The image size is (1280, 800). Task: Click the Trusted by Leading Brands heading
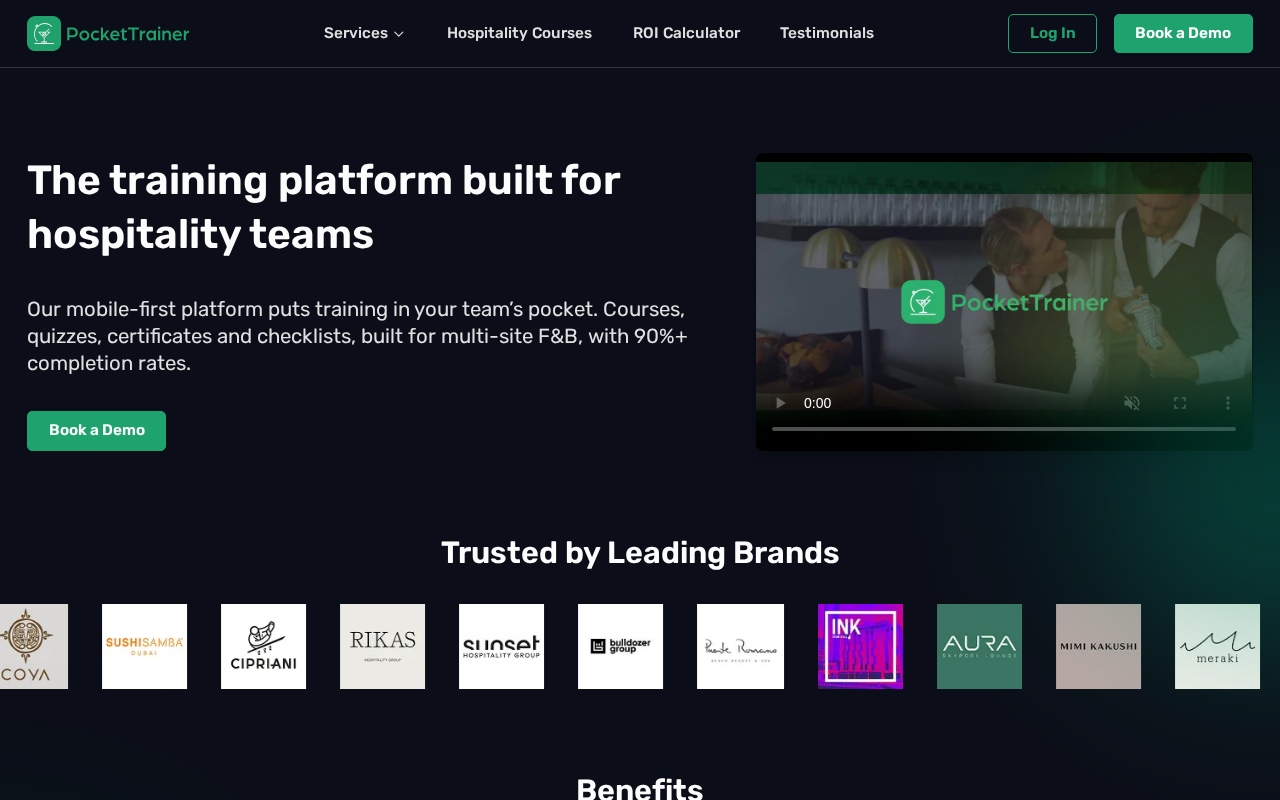pyautogui.click(x=640, y=553)
